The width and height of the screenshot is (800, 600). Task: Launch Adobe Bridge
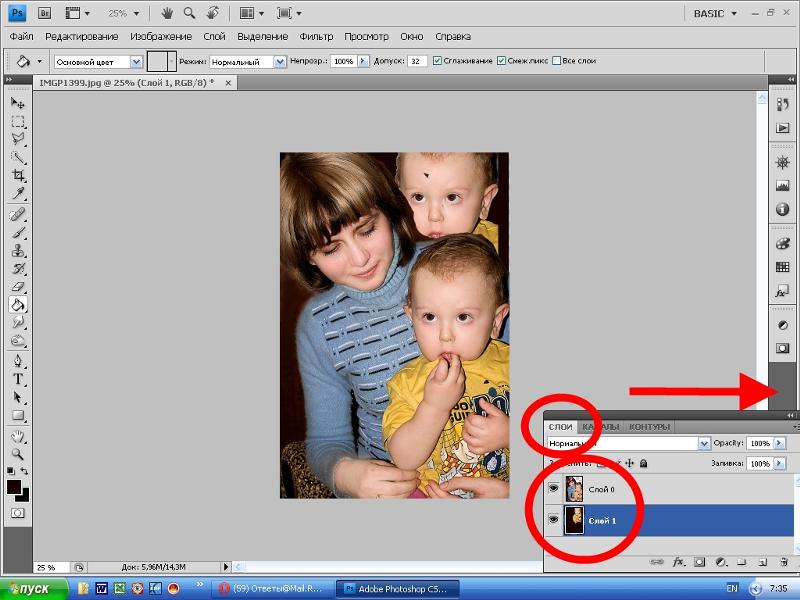44,13
